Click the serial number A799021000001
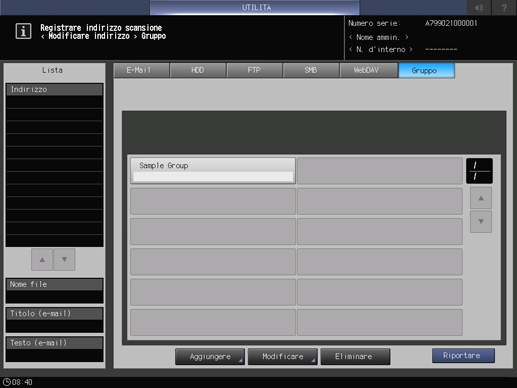This screenshot has height=388, width=517. click(451, 23)
